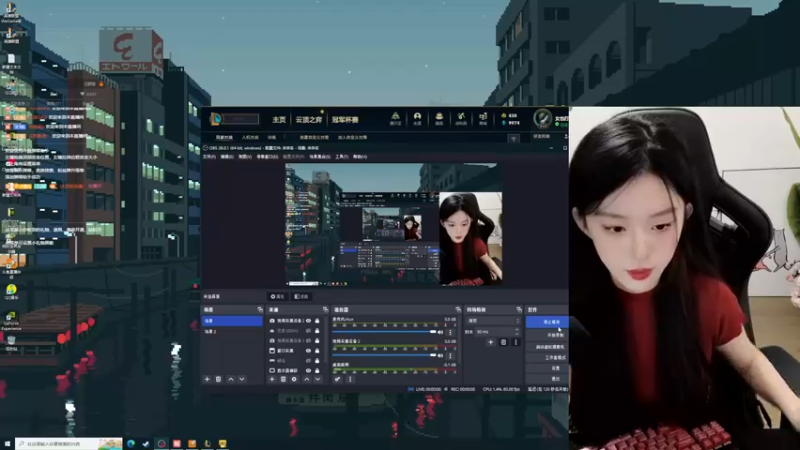
Task: Adjust video capture device 2 volume slider
Action: [x=385, y=355]
